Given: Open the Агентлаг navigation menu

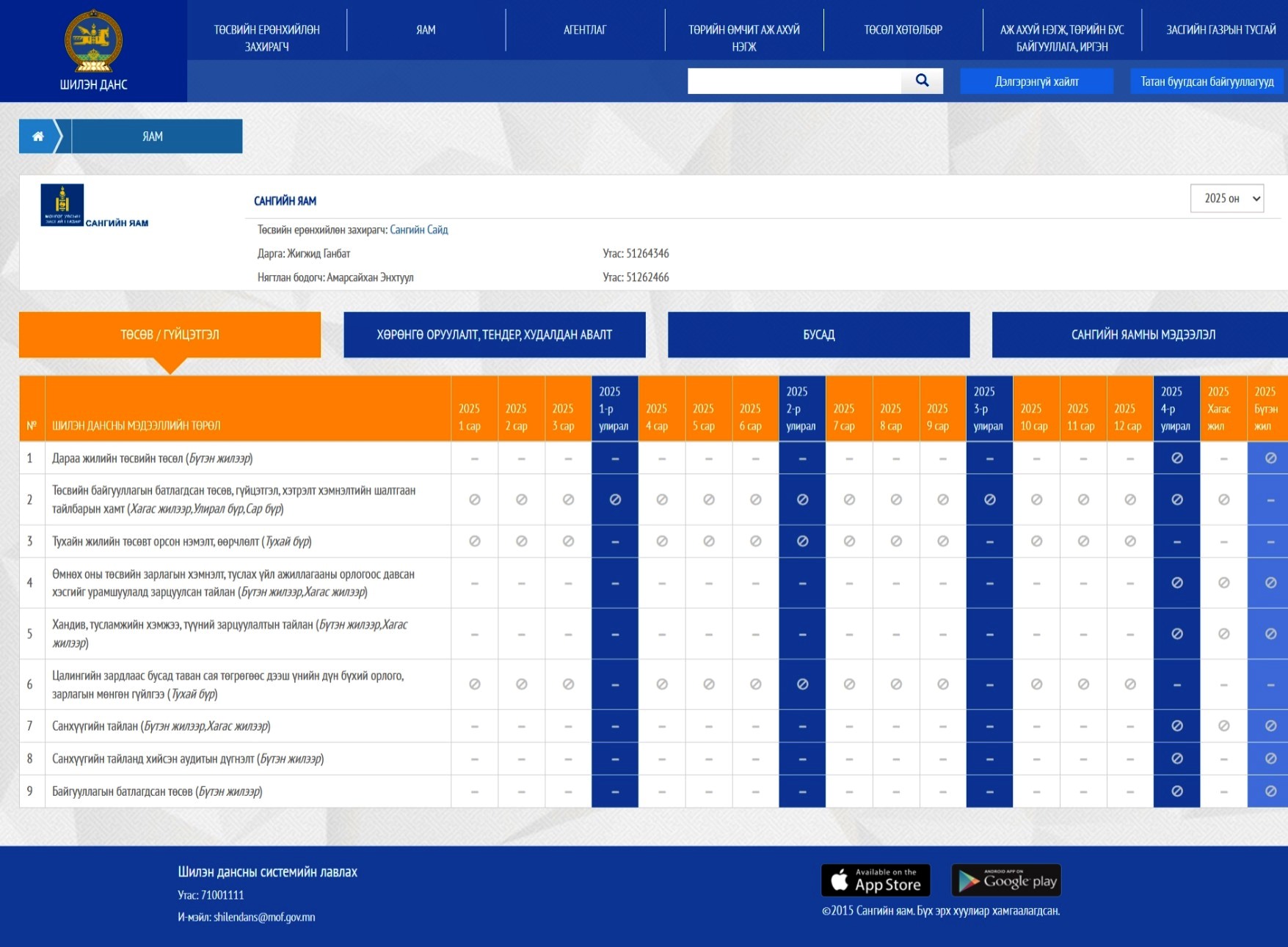Looking at the screenshot, I should 585,30.
